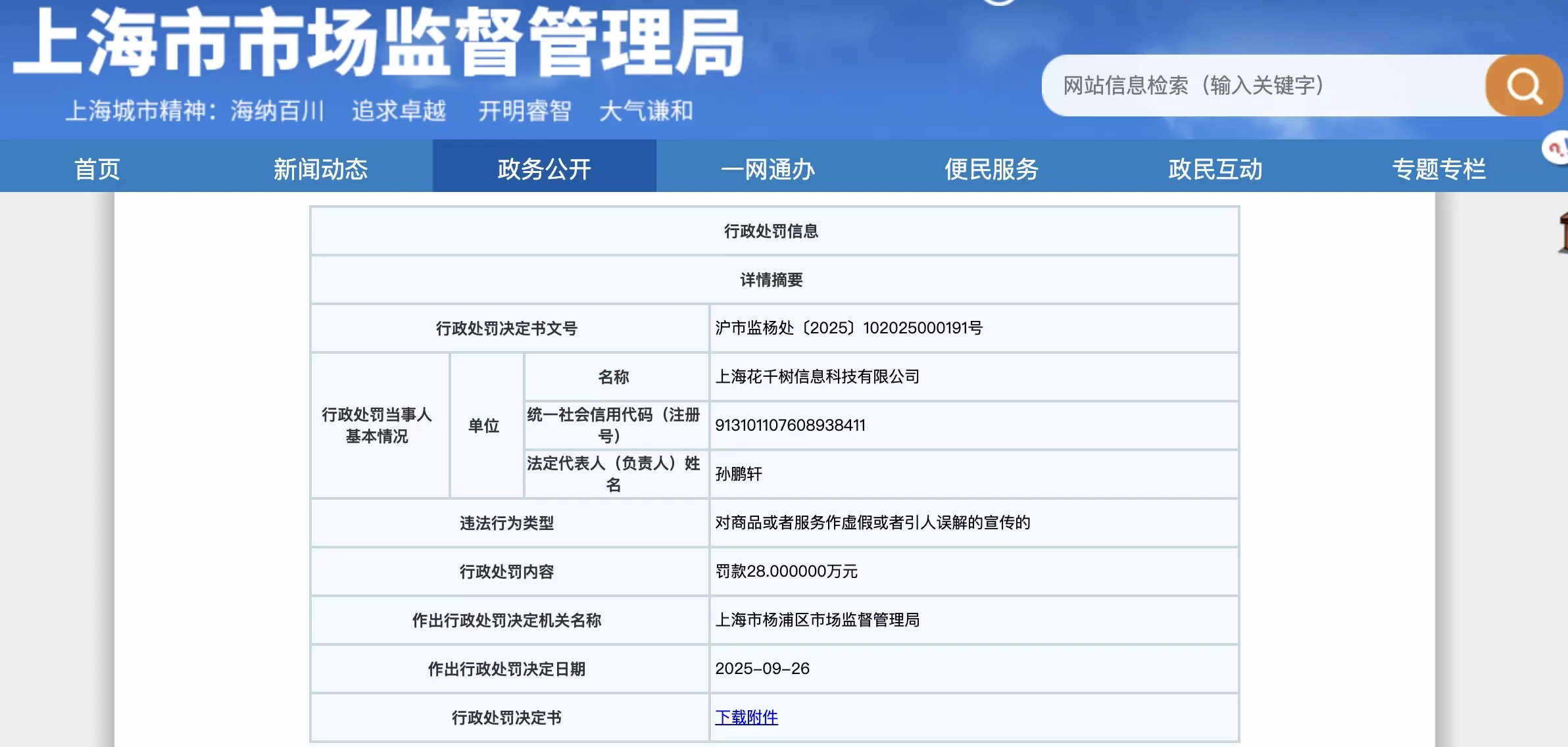Navigate to 政民互动
This screenshot has height=747, width=1568.
click(x=1215, y=169)
